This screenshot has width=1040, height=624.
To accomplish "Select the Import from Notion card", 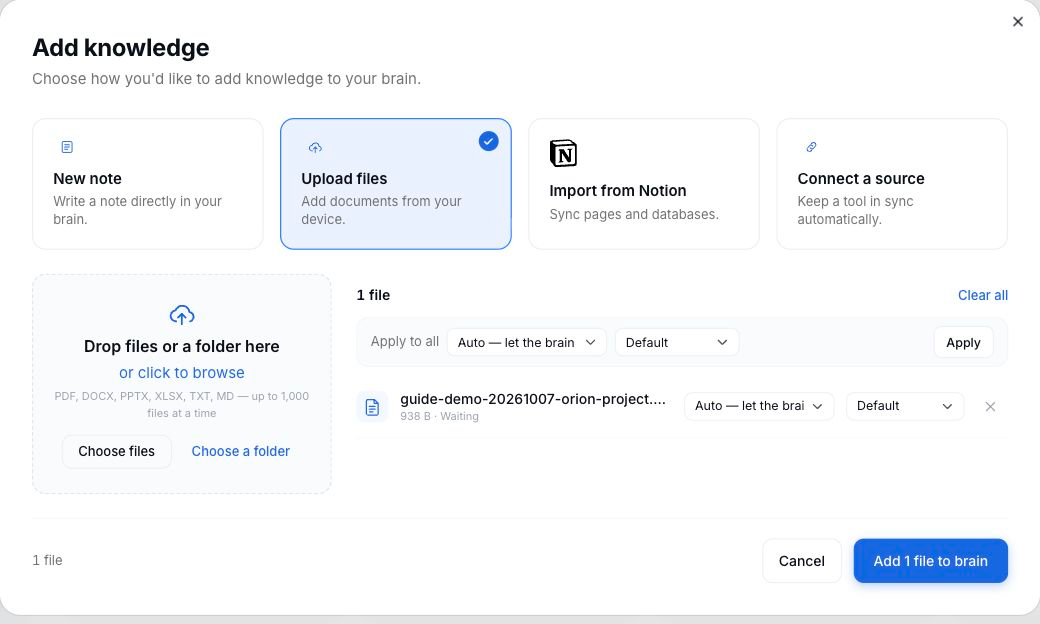I will [x=644, y=184].
